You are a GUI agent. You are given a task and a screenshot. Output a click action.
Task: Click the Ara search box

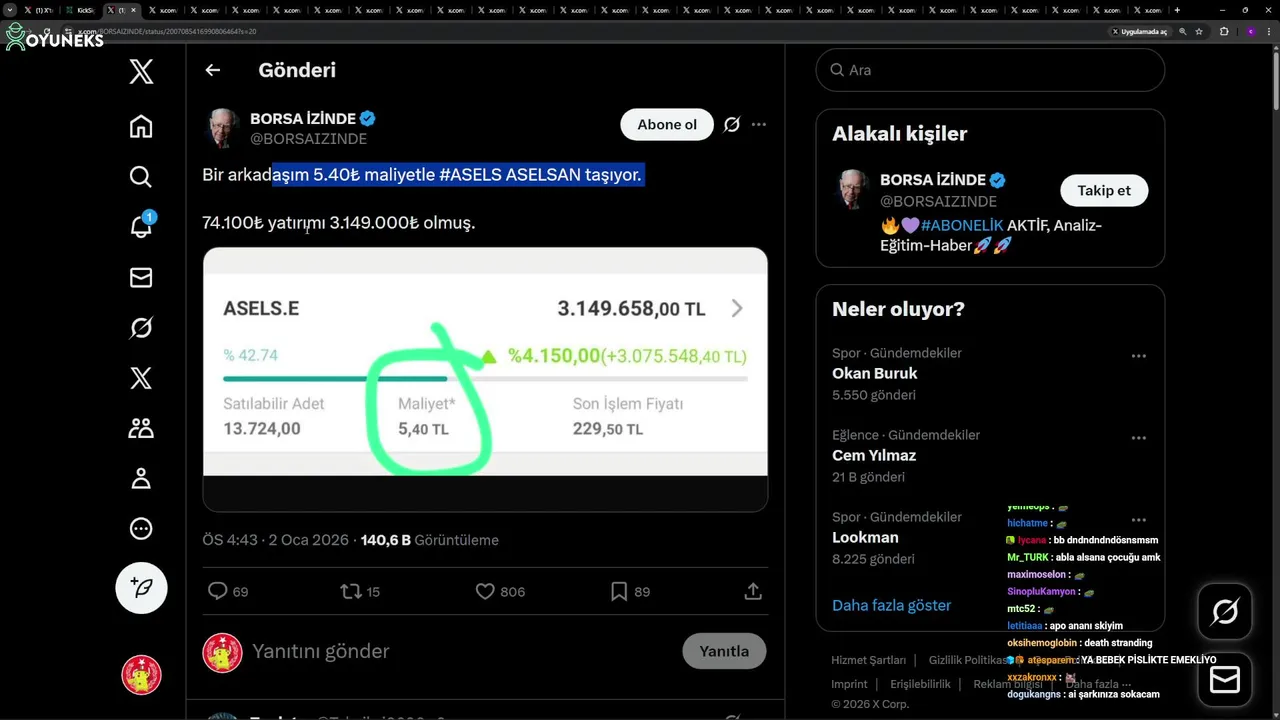[990, 70]
